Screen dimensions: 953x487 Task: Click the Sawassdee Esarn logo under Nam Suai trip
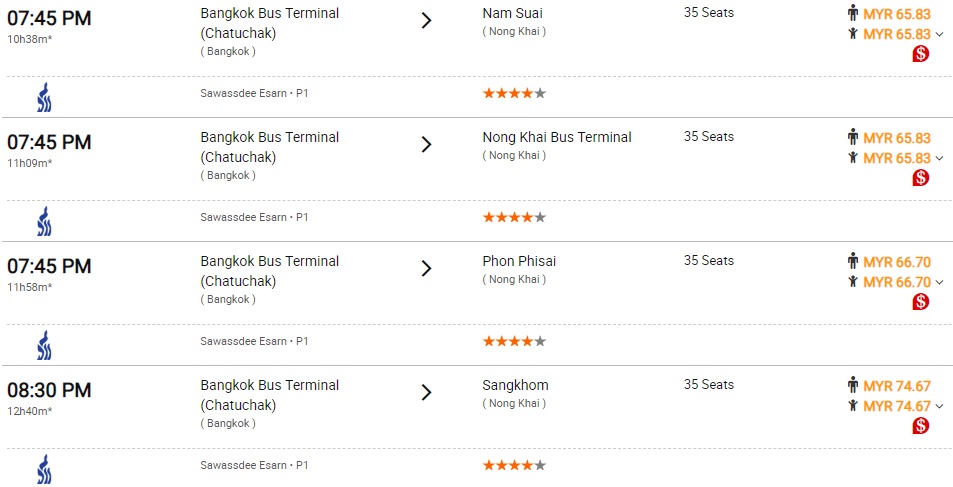[44, 97]
